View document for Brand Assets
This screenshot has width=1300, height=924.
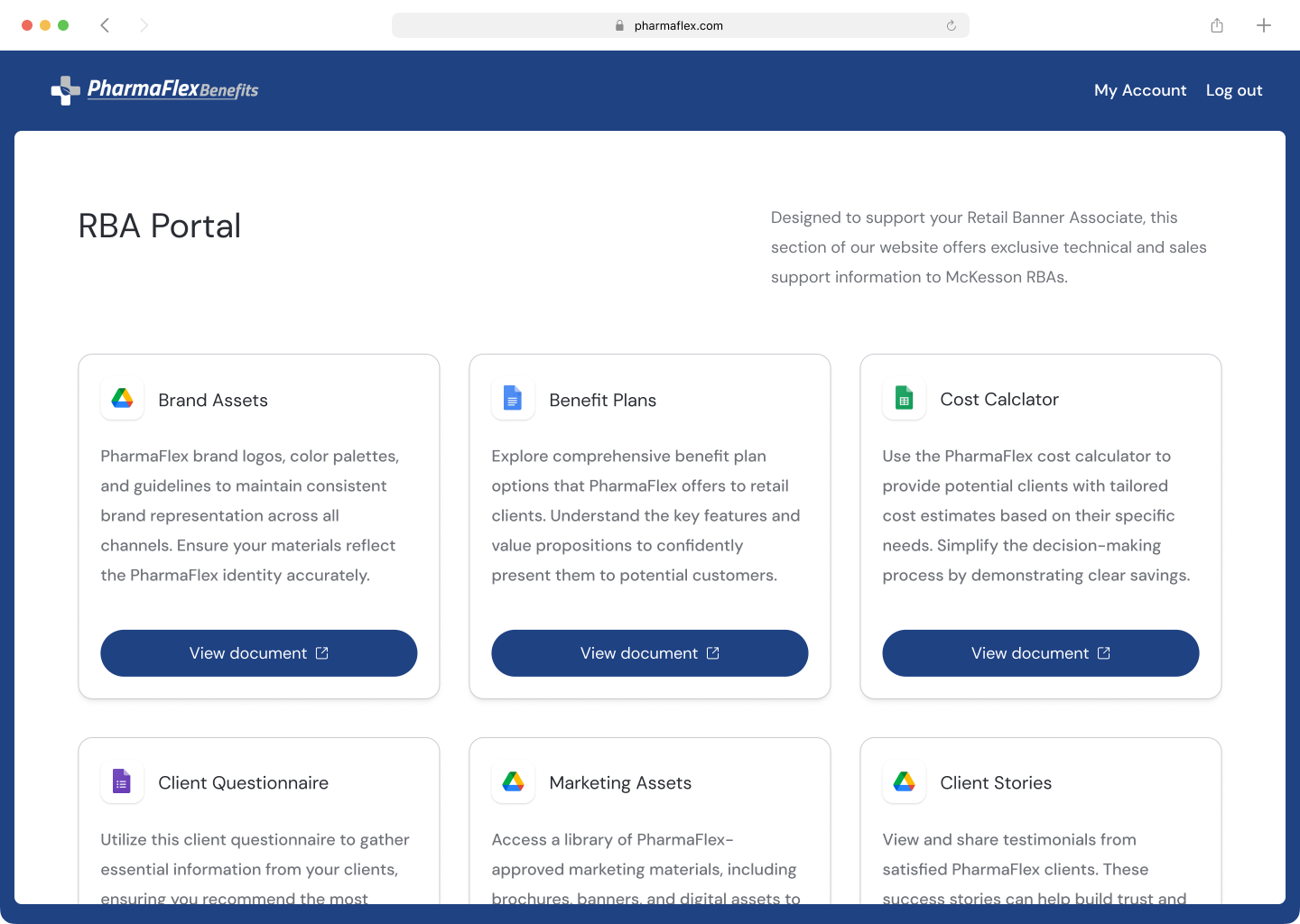coord(259,653)
